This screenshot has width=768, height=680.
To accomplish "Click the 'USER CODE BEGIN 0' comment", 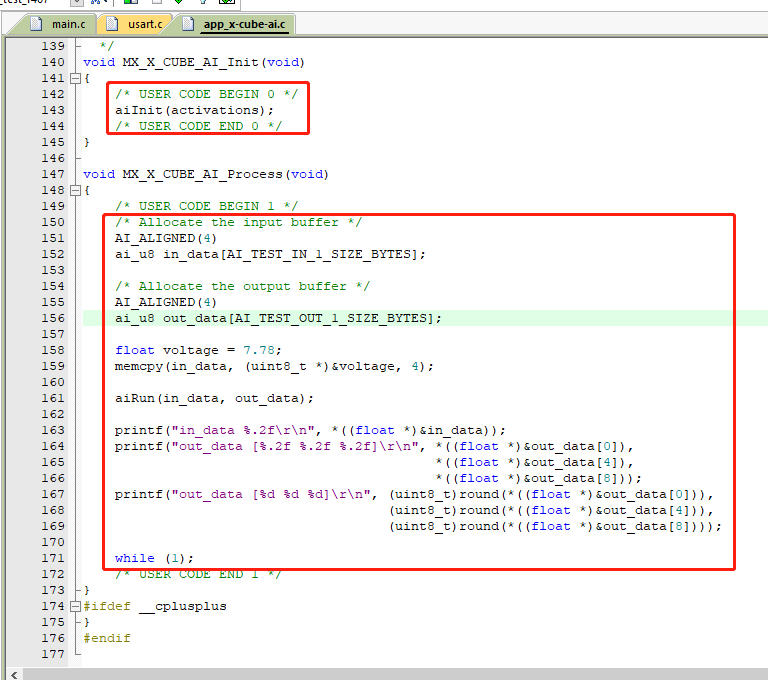I will click(x=206, y=94).
